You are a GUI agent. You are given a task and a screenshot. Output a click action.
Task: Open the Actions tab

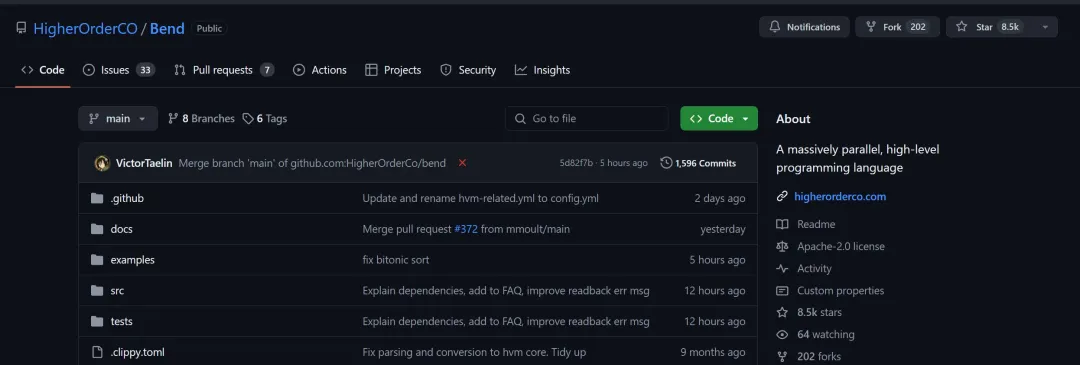320,70
